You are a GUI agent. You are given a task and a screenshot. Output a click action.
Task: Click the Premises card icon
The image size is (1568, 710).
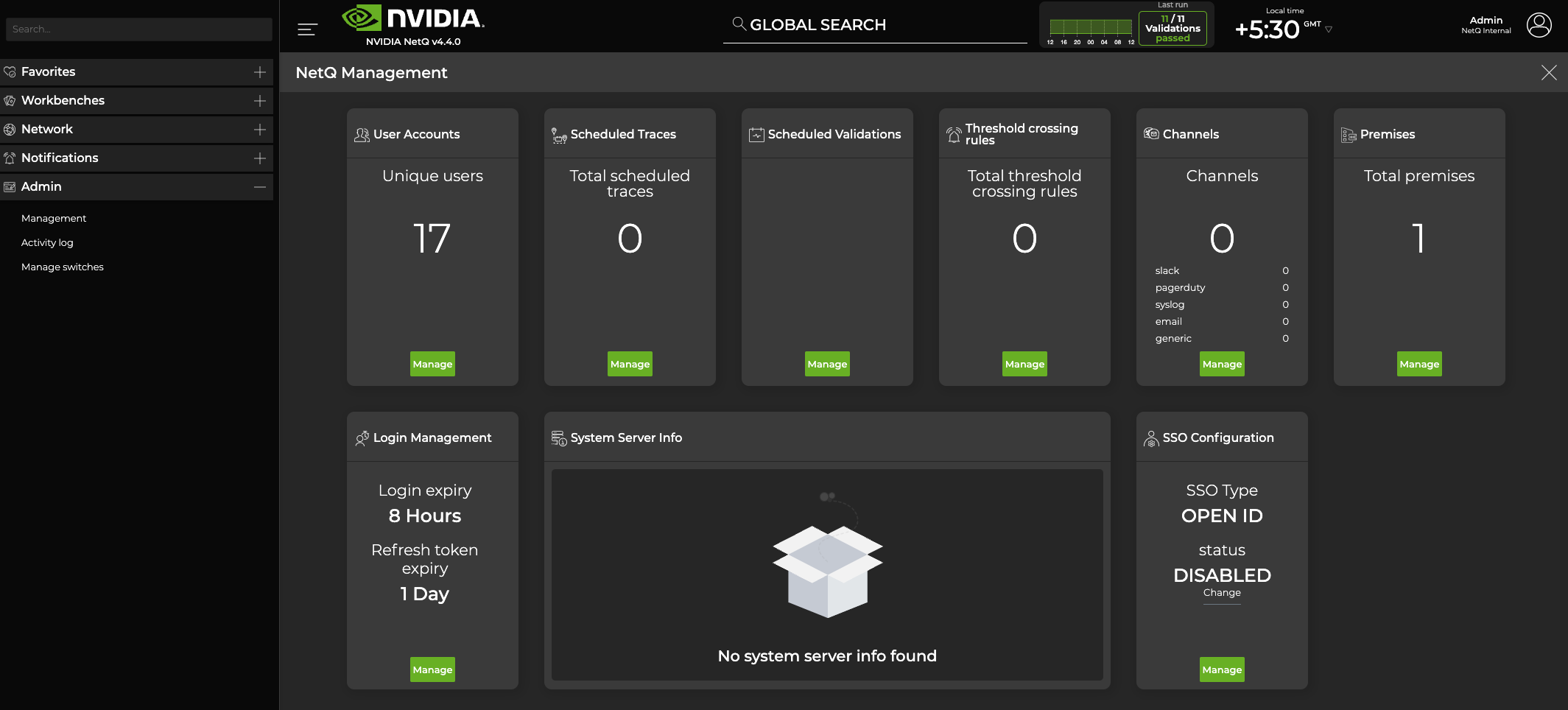[x=1349, y=134]
